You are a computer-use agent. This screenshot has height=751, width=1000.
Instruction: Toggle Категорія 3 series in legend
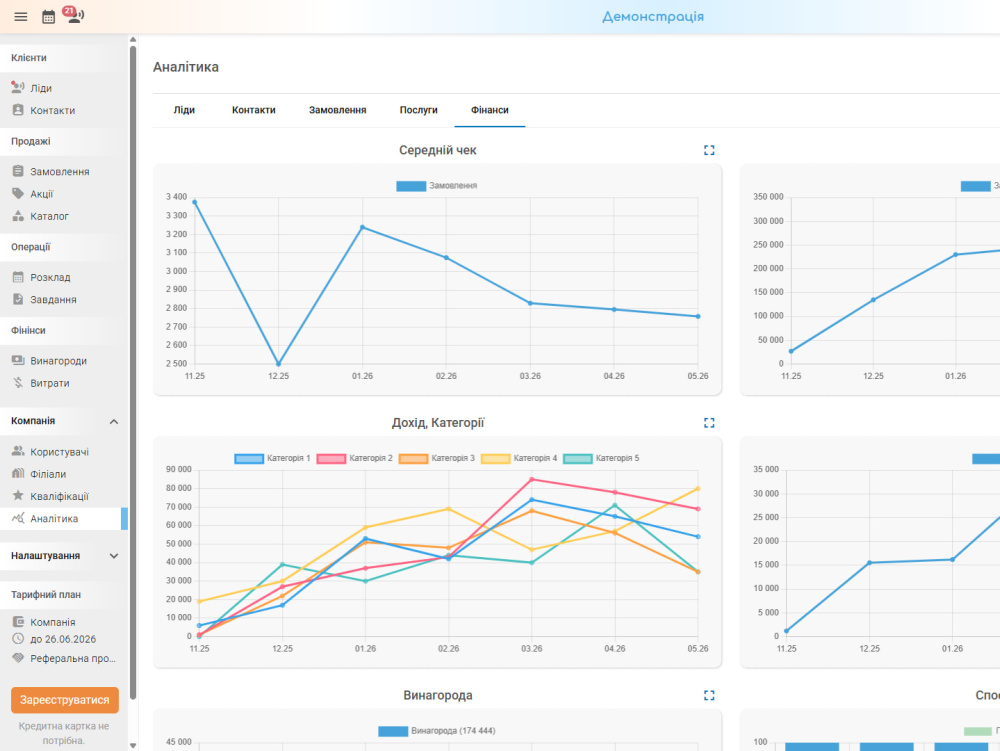pos(437,458)
